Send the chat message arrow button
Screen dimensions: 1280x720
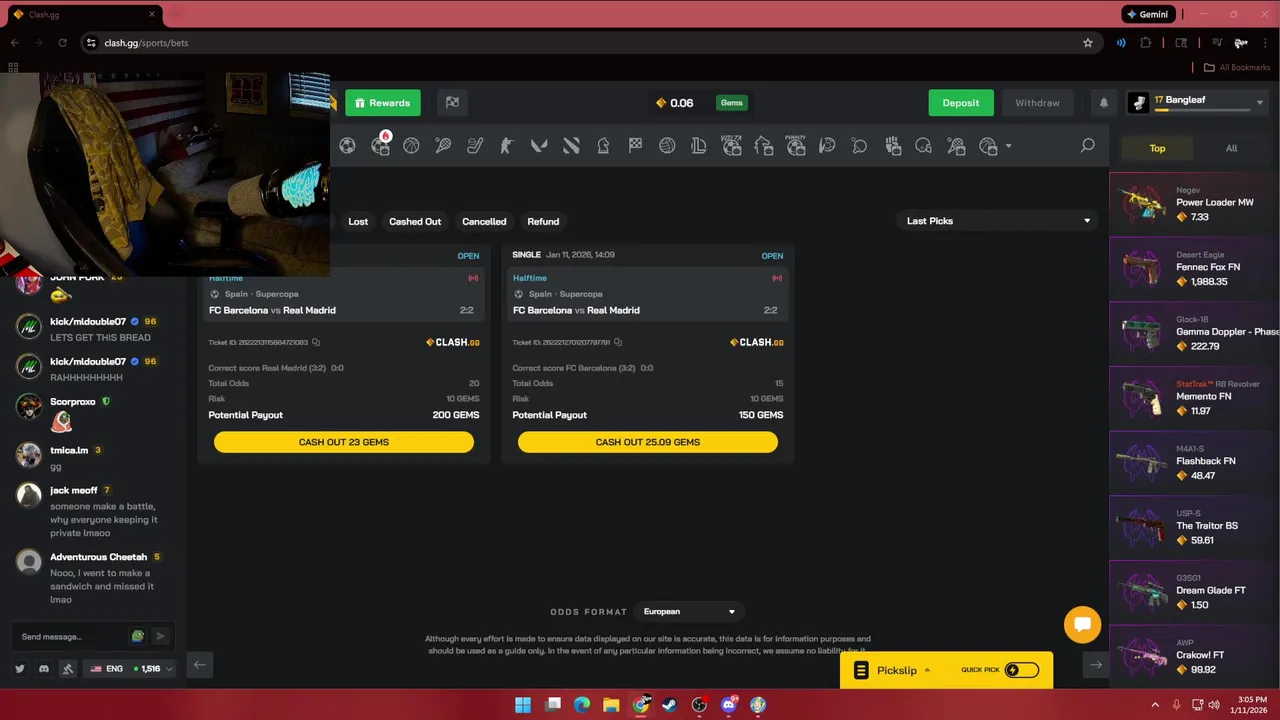(160, 636)
